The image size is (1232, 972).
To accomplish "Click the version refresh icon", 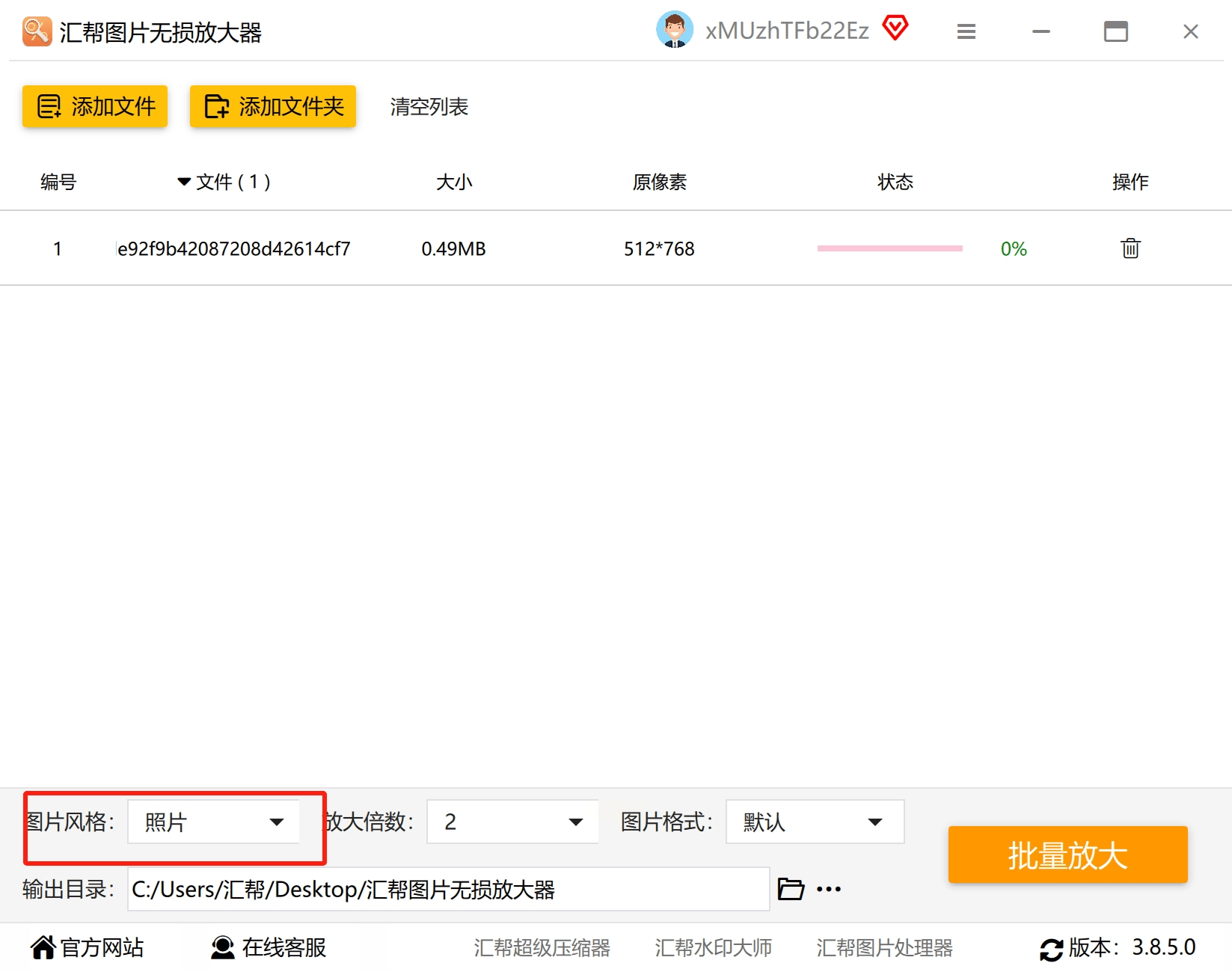I will point(1052,947).
